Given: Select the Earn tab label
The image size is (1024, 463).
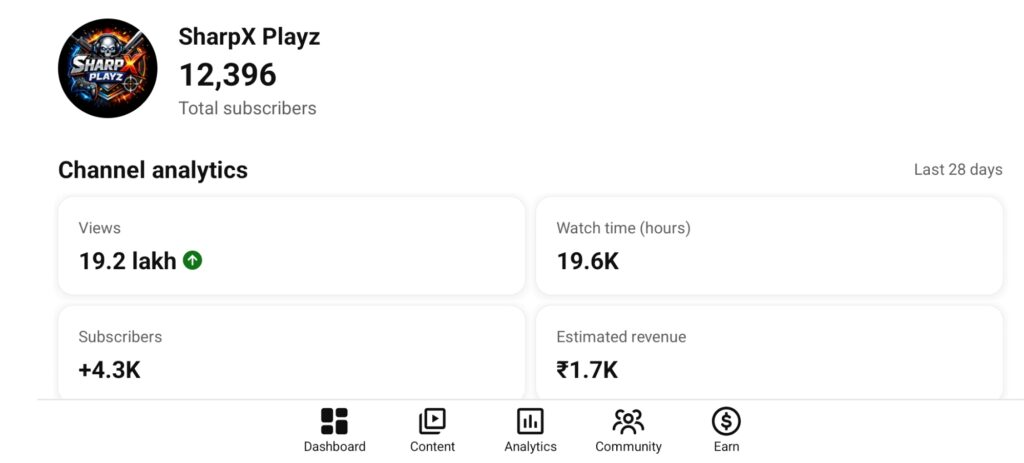Looking at the screenshot, I should 726,447.
